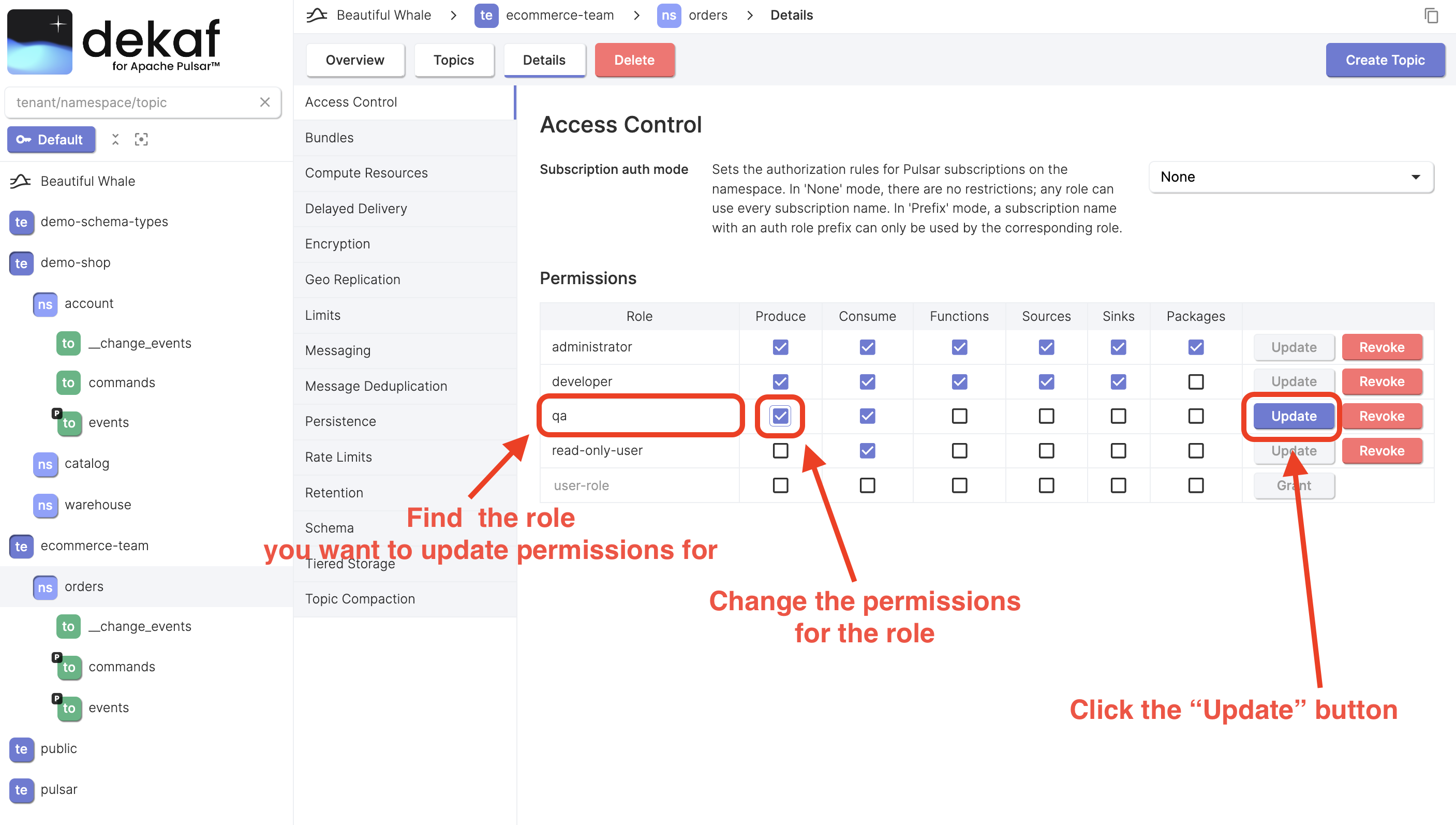
Task: Click the copy icon at top right
Action: tap(1431, 16)
